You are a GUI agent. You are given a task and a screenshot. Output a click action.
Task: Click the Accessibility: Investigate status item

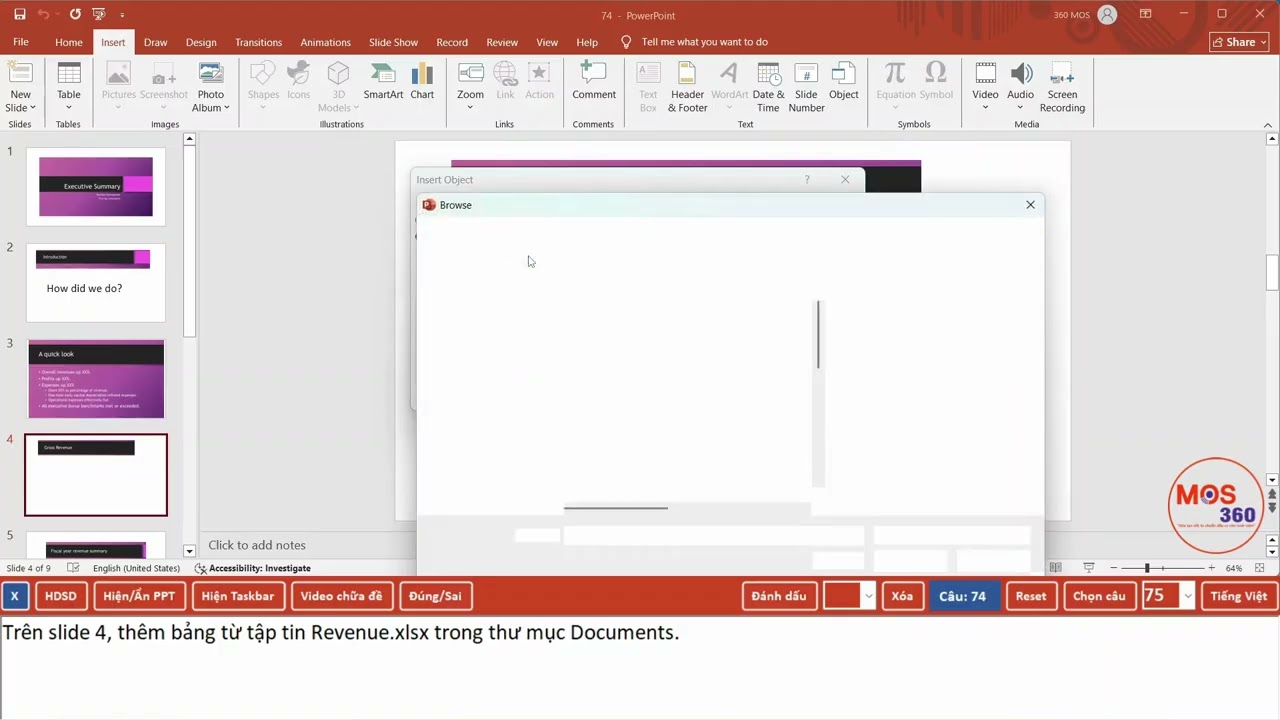253,568
